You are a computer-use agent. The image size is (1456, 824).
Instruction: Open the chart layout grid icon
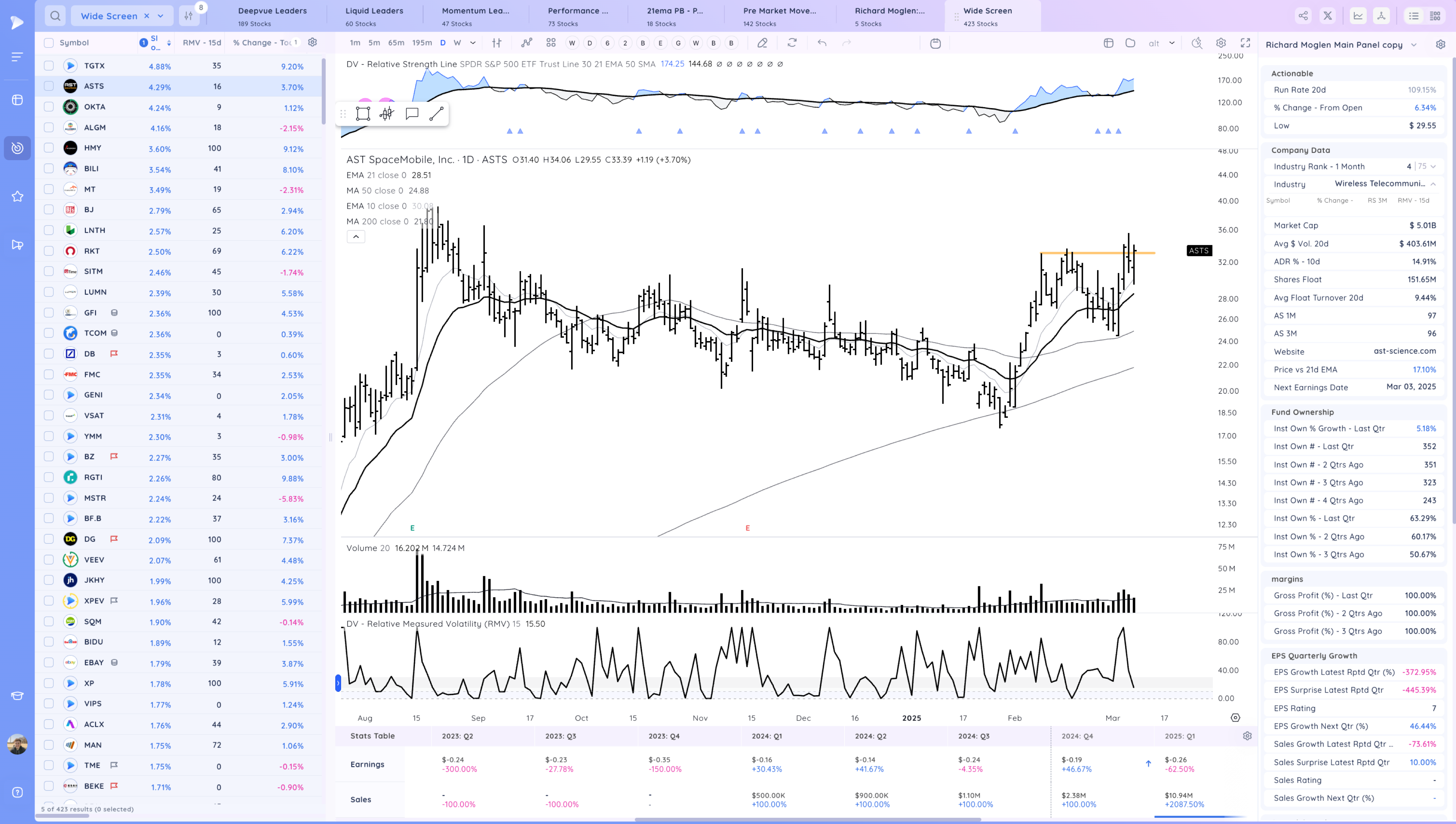click(x=551, y=43)
